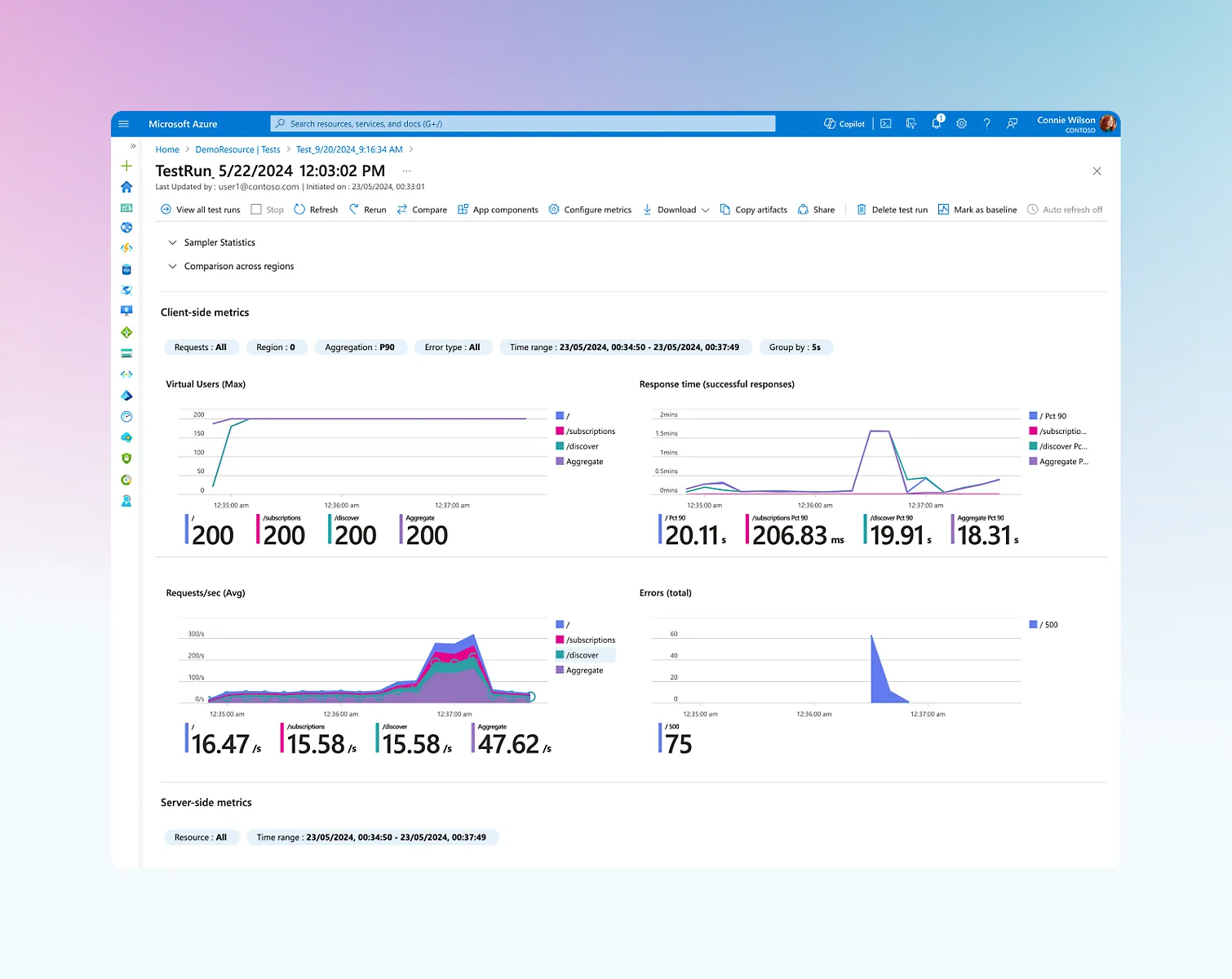Click the Home icon in the sidebar
This screenshot has height=979, width=1232.
(x=126, y=187)
